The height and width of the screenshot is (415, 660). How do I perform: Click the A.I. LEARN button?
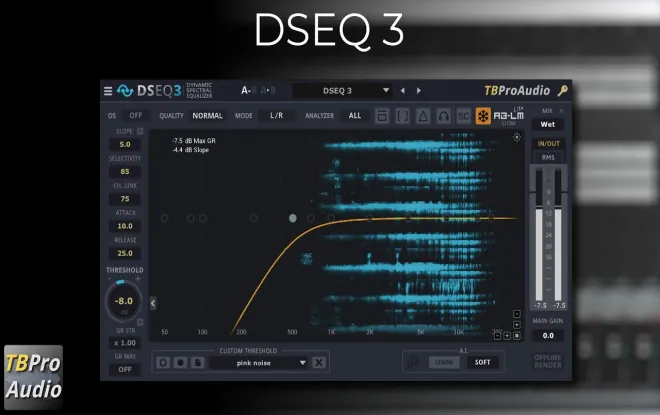coord(444,362)
